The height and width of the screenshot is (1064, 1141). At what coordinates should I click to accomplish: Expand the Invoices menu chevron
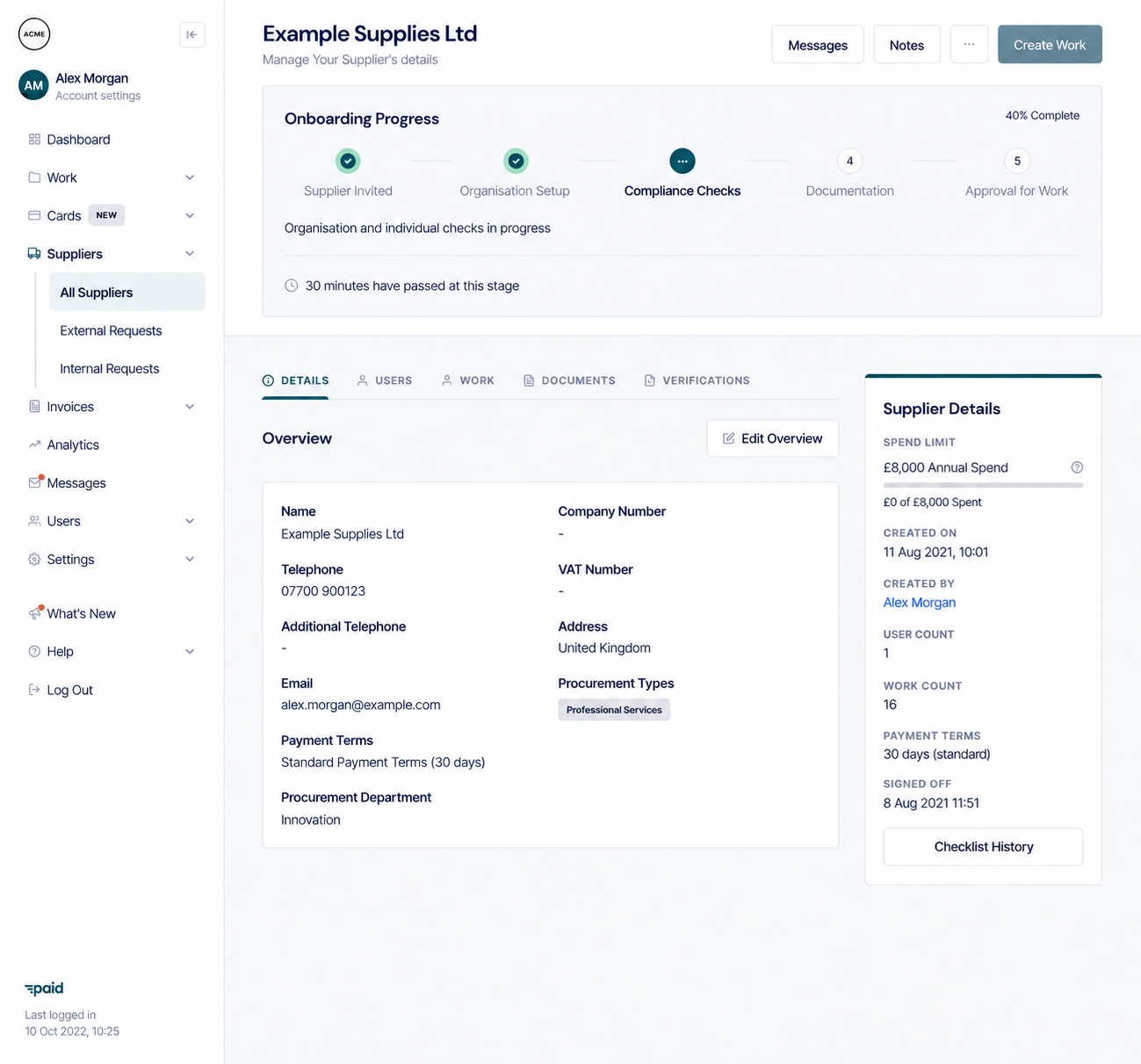point(190,407)
